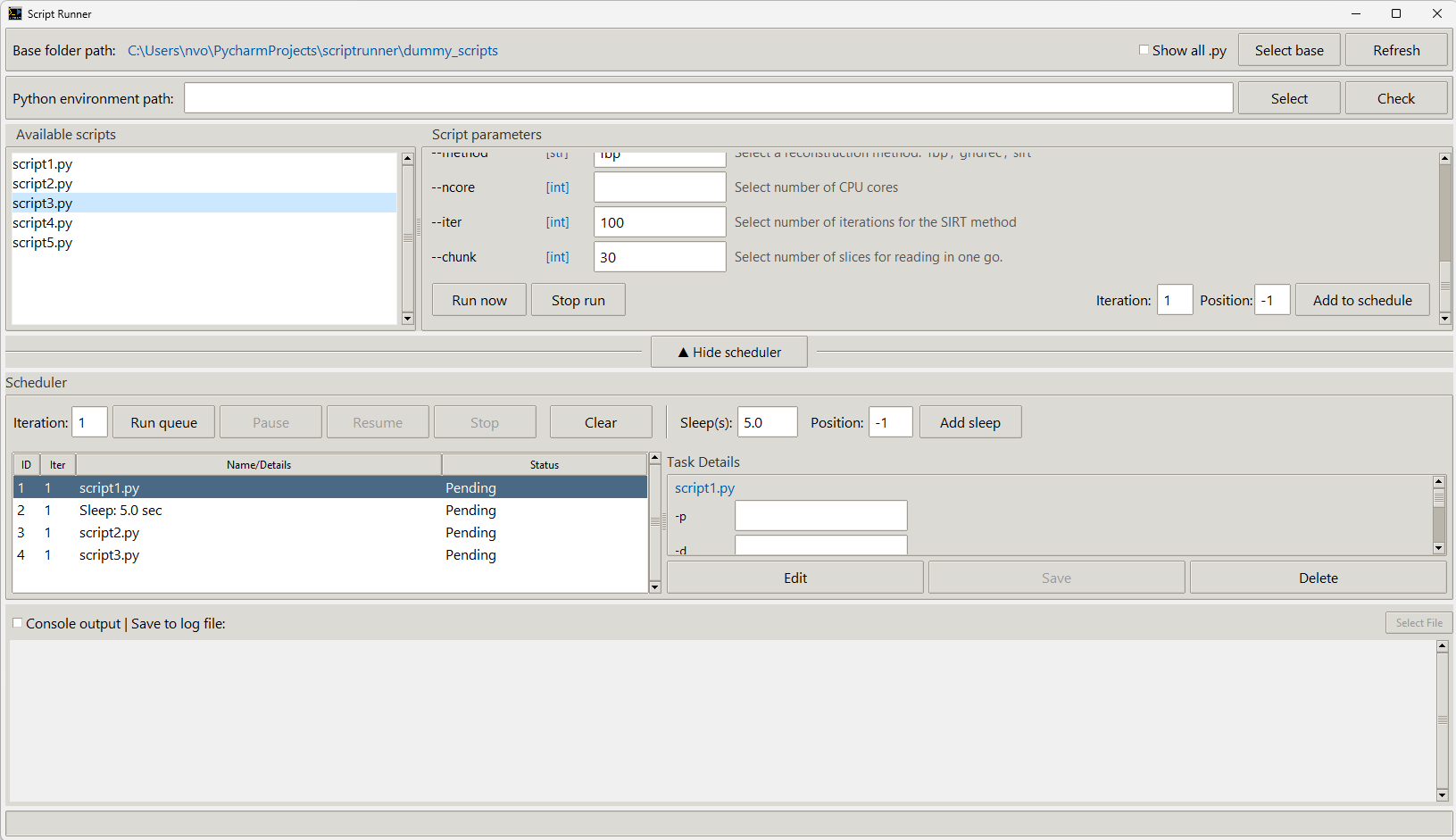This screenshot has height=840, width=1456.
Task: Run the scheduler queue
Action: (163, 421)
